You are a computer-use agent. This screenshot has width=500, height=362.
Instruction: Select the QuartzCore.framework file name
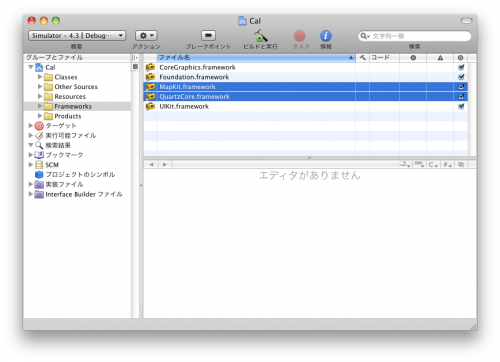[194, 97]
